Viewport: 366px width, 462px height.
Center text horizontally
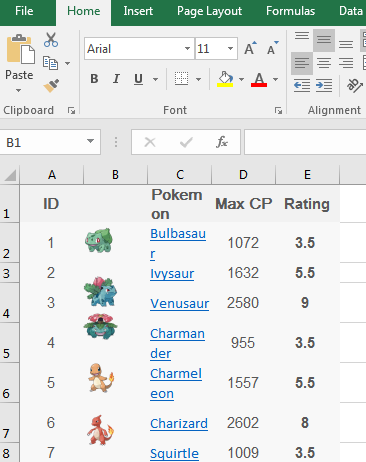(324, 63)
